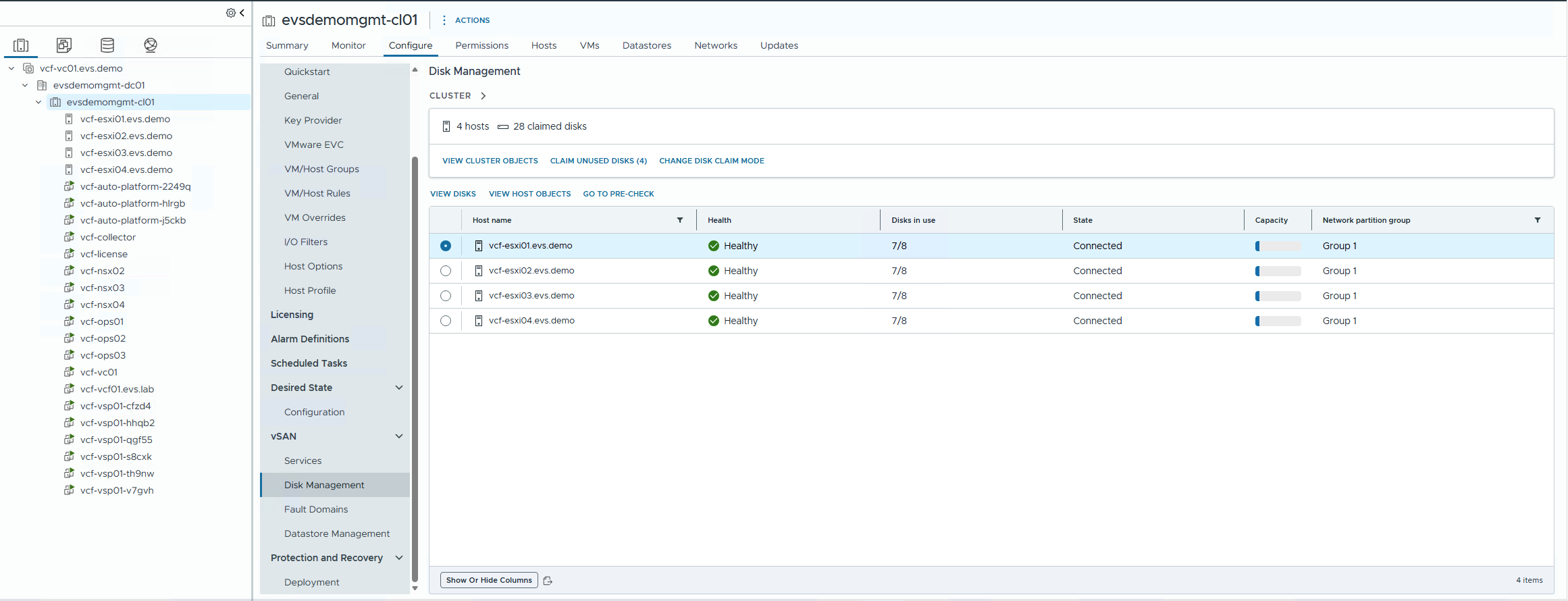Click the VM icon for vcf-license

[x=69, y=254]
